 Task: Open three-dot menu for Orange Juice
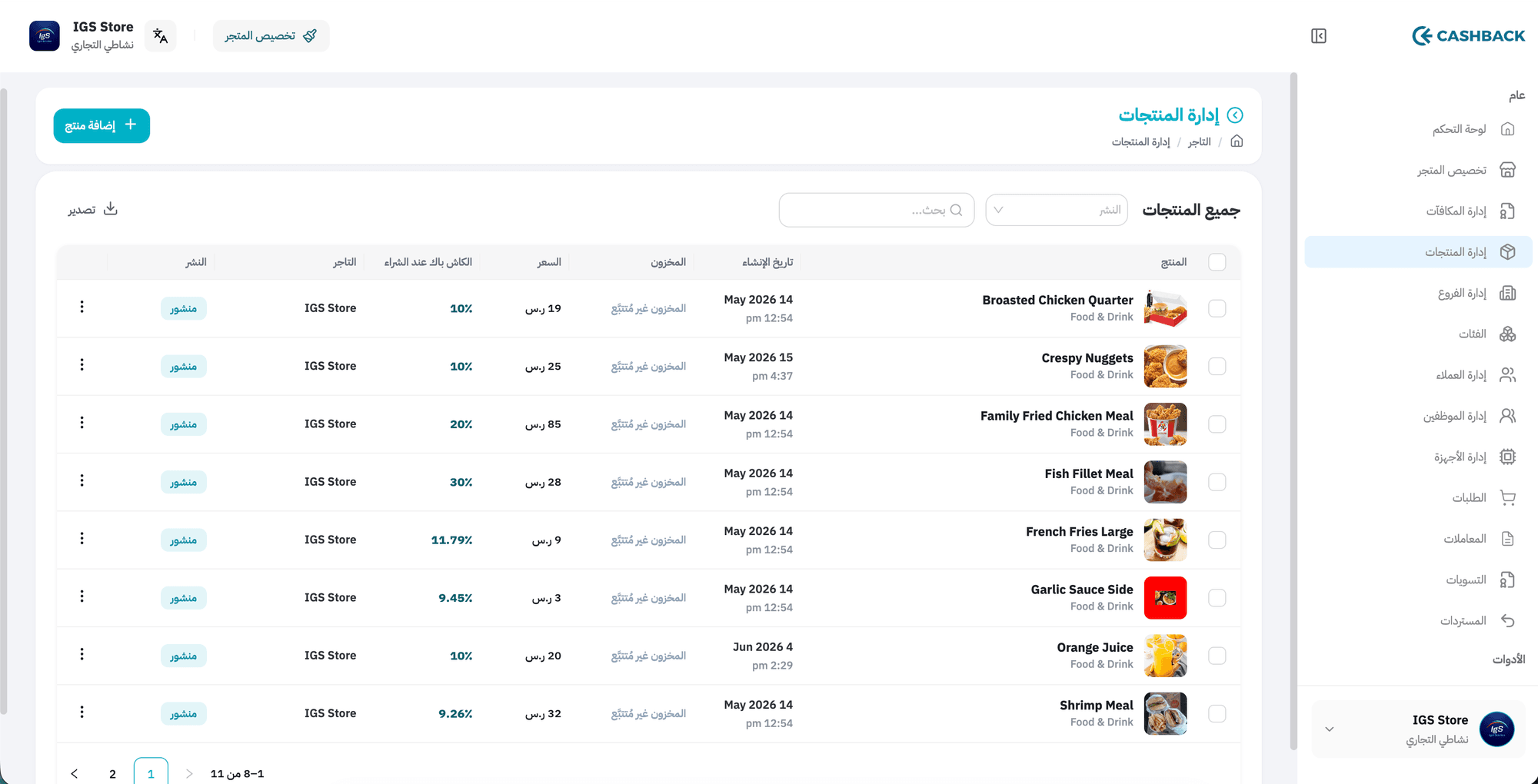pyautogui.click(x=82, y=654)
